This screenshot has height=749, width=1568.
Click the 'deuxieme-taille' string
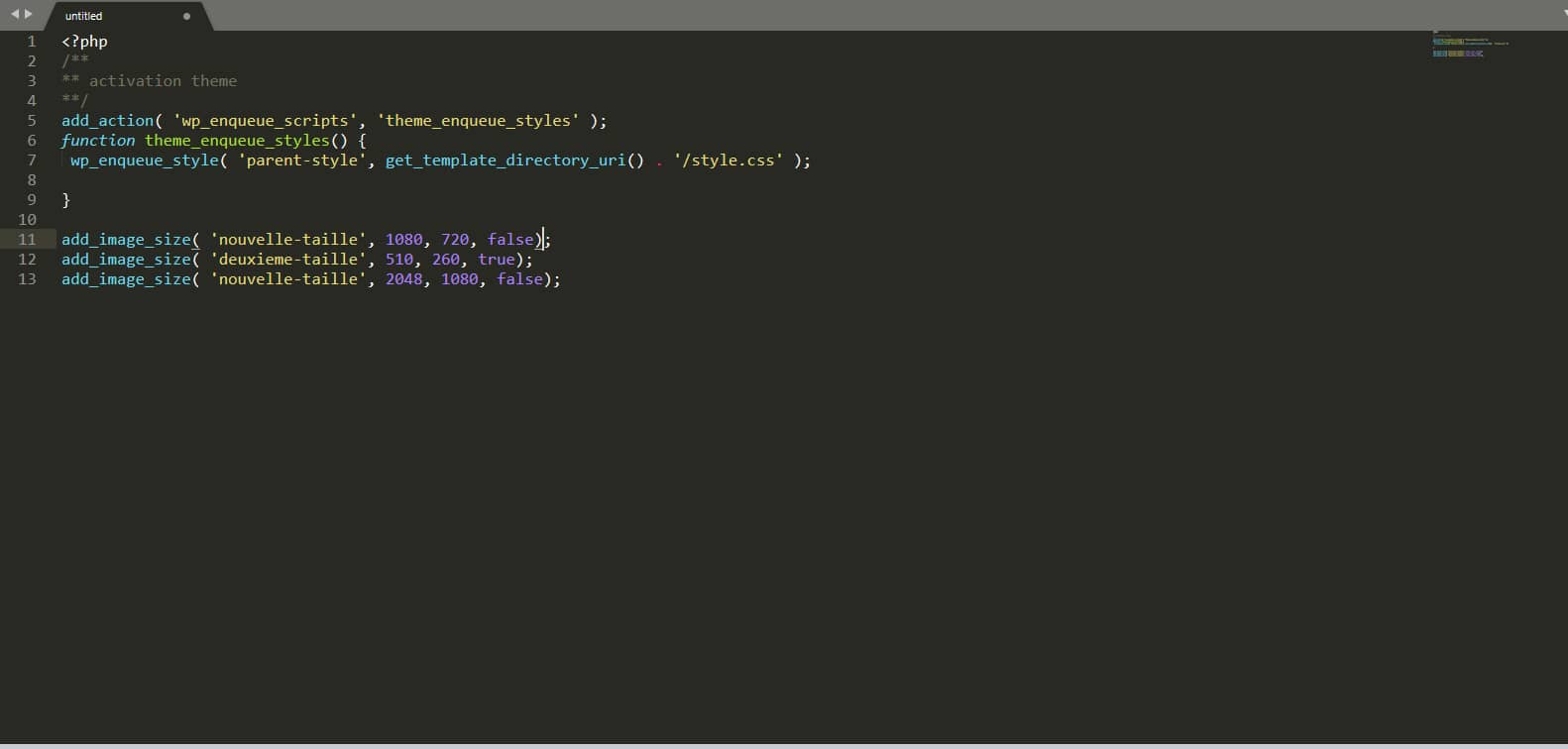tap(287, 259)
